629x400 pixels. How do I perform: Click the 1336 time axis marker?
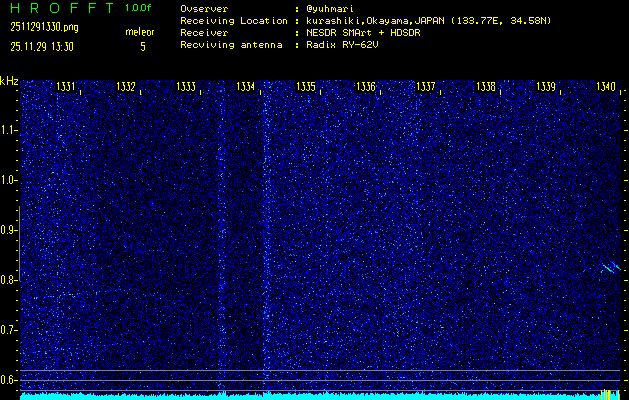(365, 87)
